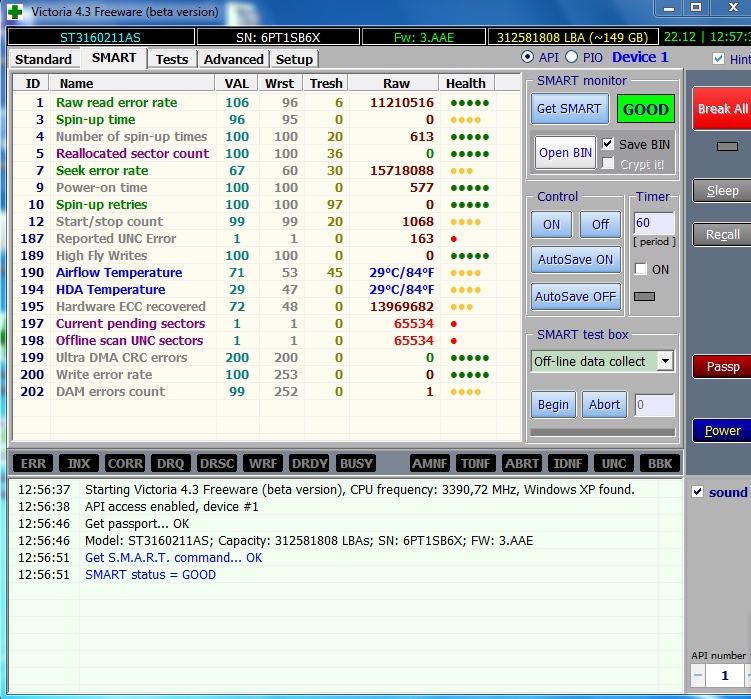This screenshot has height=699, width=751.
Task: Click the Device 1 label
Action: pyautogui.click(x=640, y=57)
